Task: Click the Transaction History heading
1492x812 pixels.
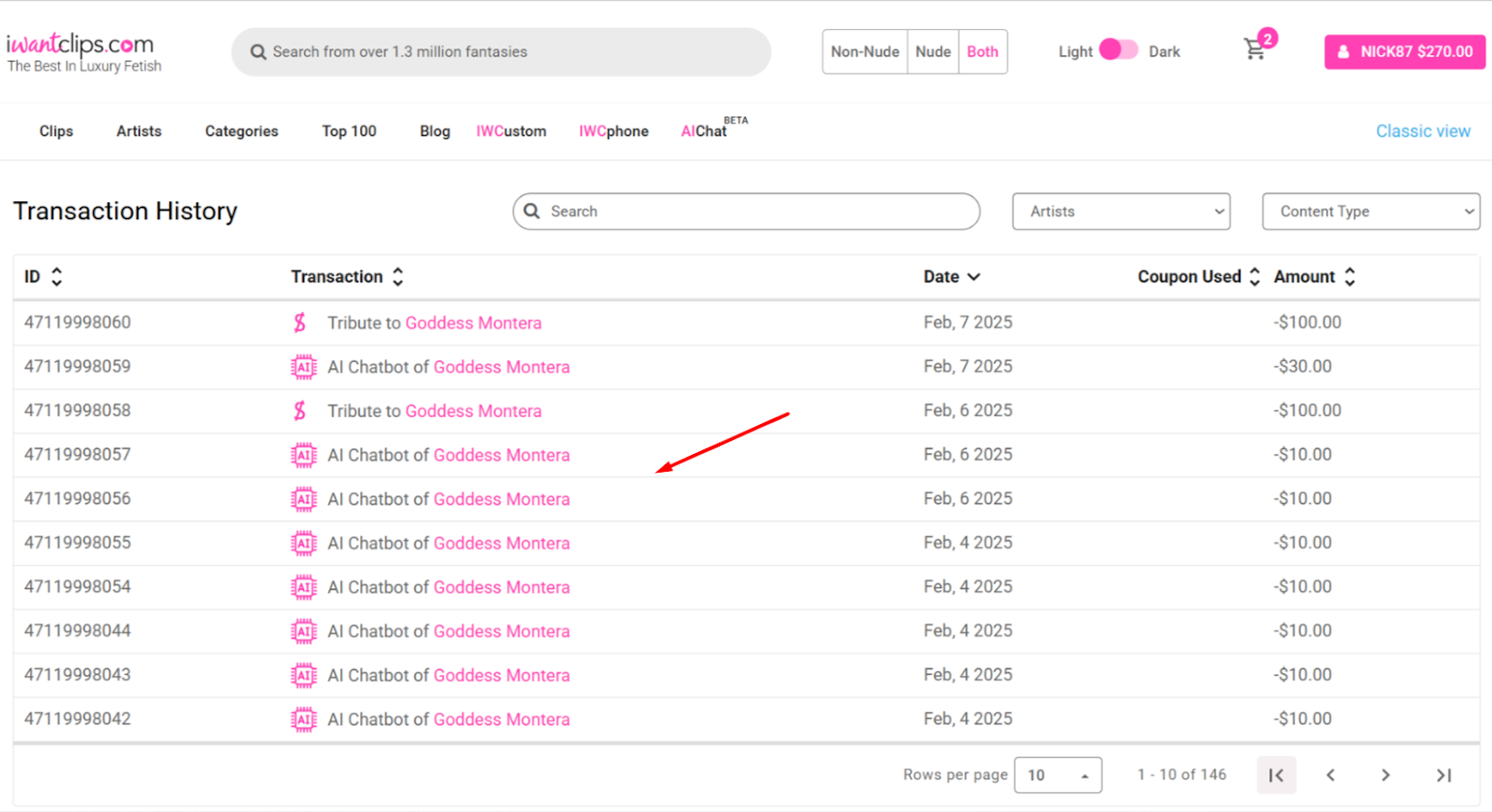Action: tap(125, 212)
